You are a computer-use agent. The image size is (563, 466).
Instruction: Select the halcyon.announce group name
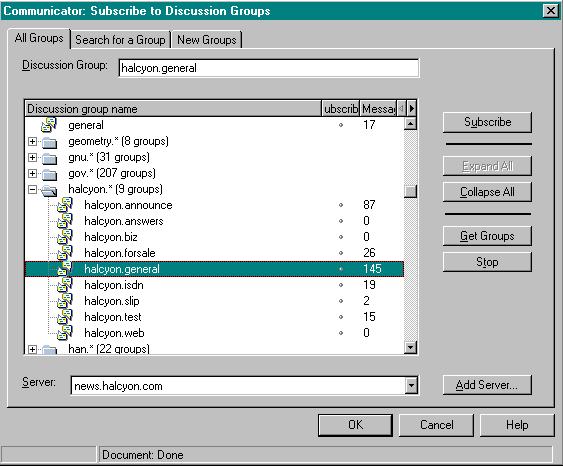coord(128,205)
